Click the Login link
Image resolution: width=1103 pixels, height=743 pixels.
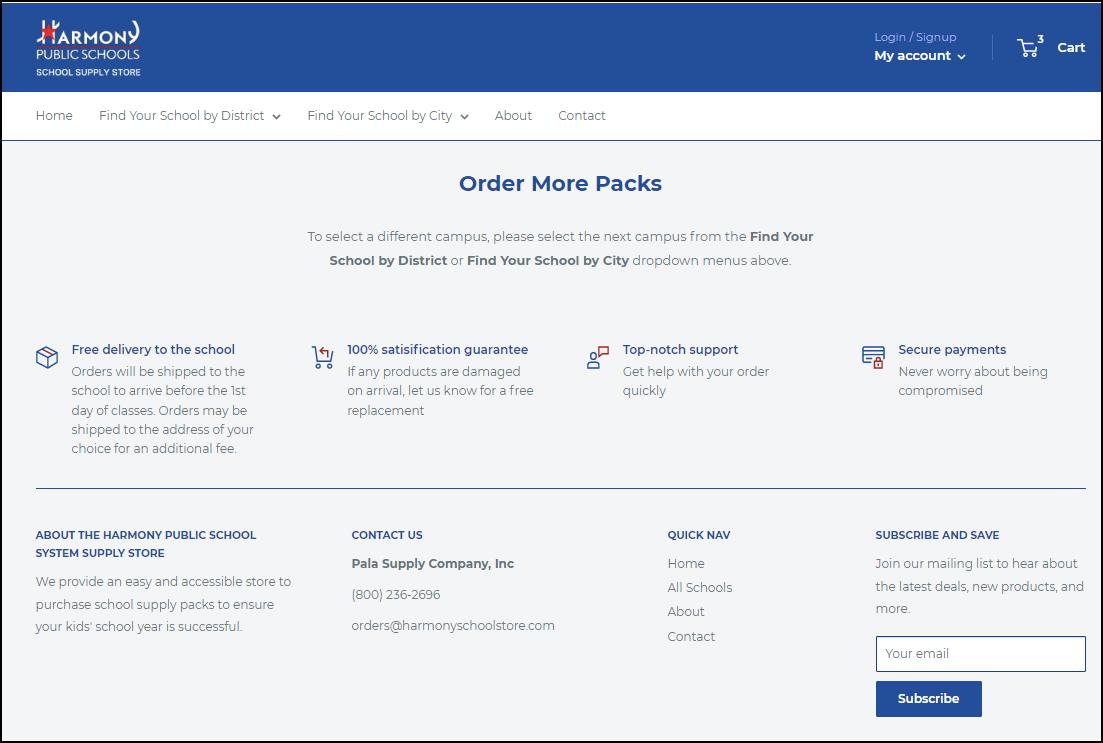[x=890, y=37]
